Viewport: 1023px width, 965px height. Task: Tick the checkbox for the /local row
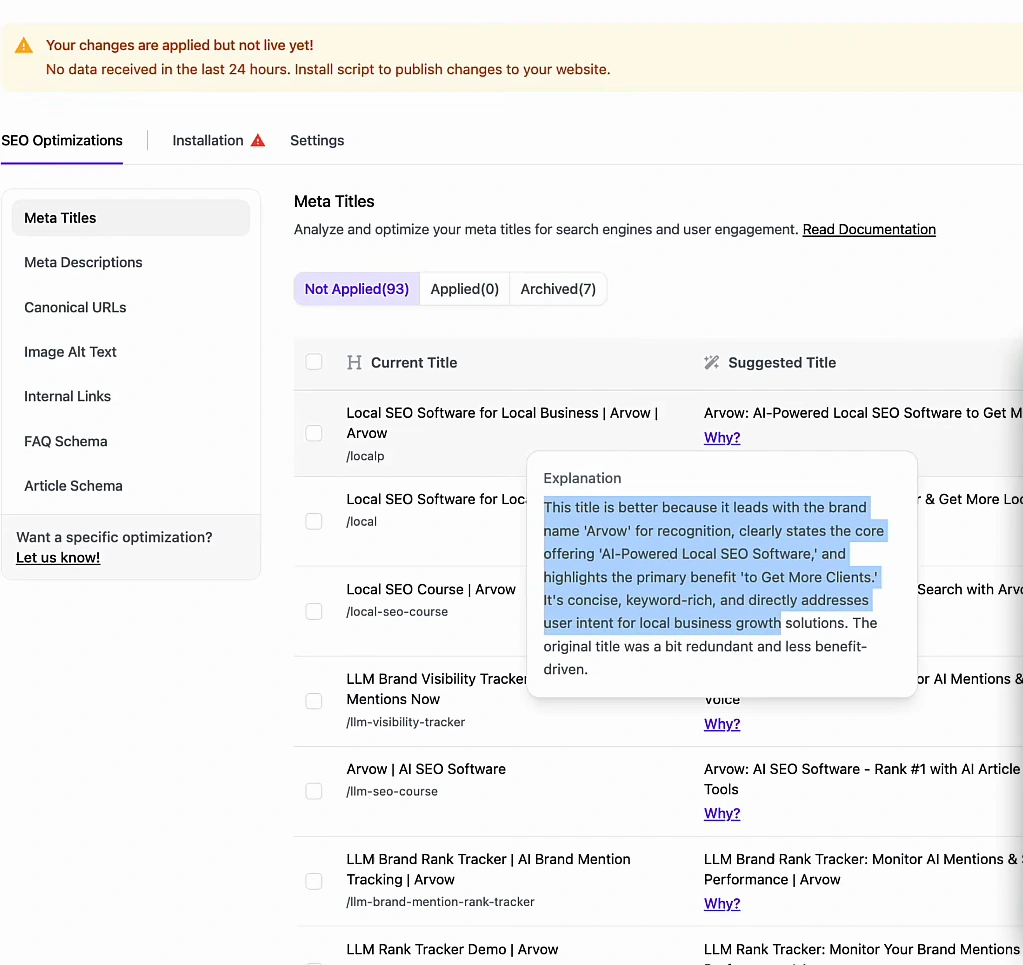pyautogui.click(x=314, y=521)
